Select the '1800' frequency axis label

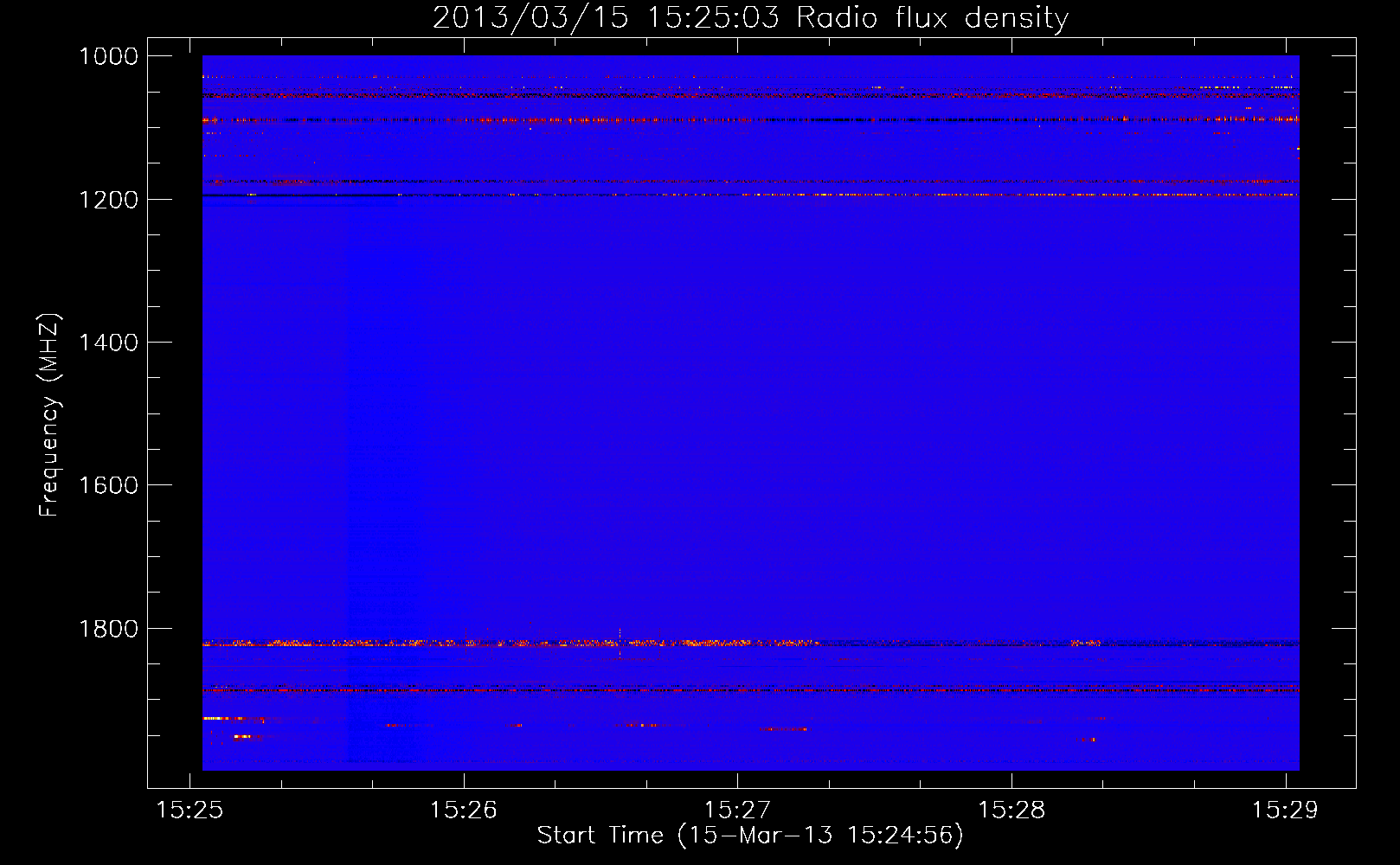109,629
